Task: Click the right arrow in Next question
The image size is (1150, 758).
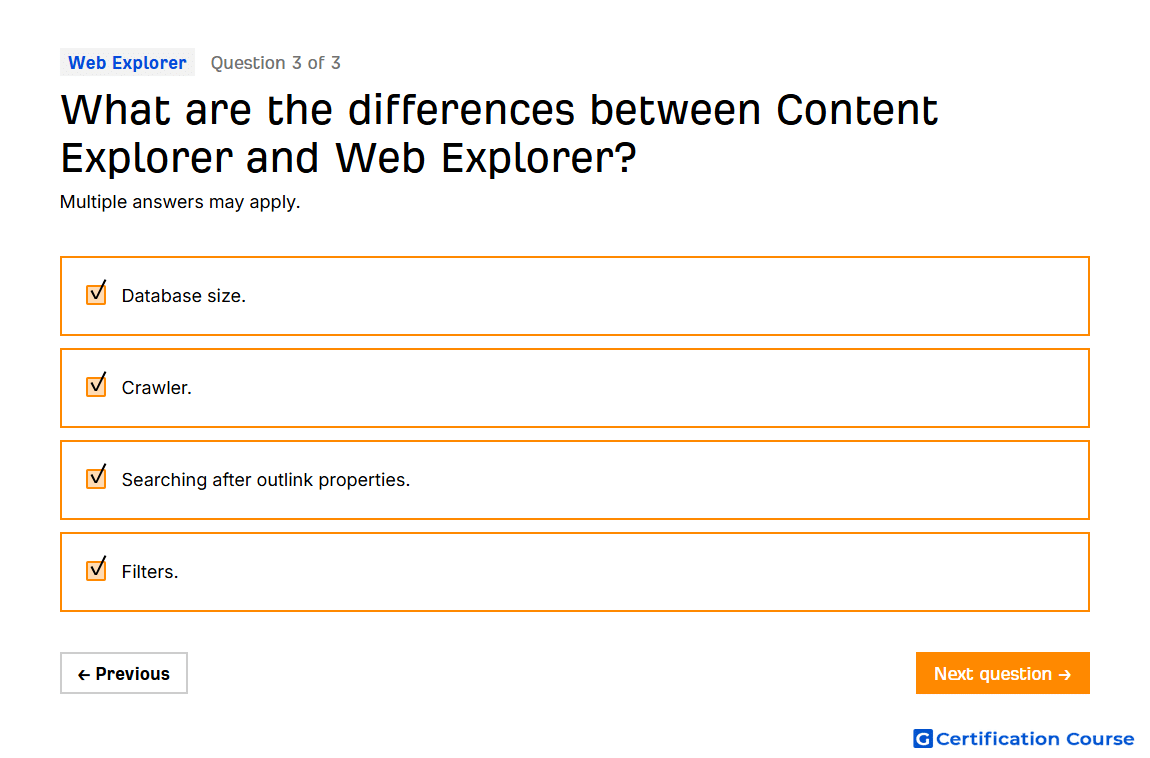Action: click(x=1065, y=674)
